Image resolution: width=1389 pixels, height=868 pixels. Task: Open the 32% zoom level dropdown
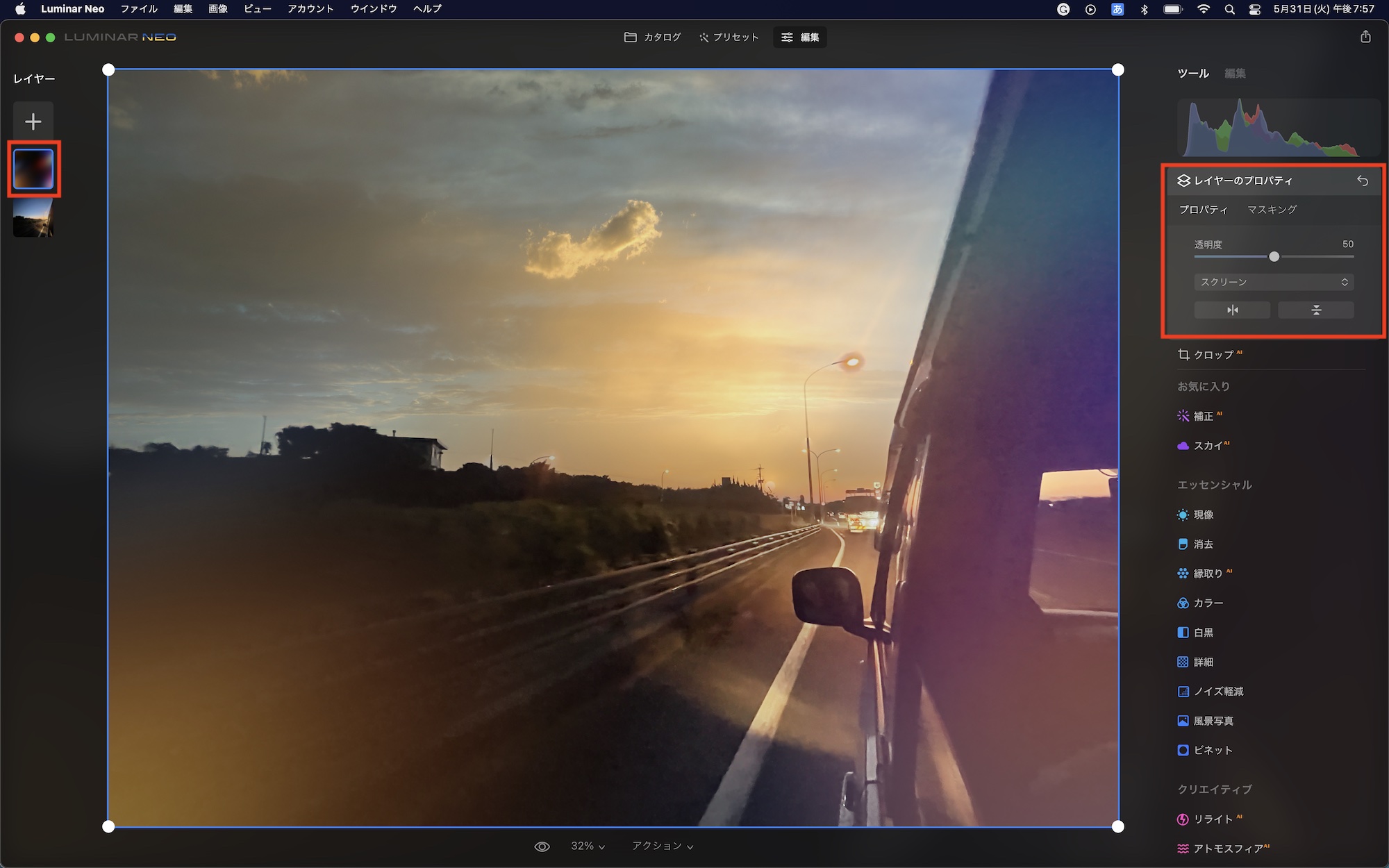(588, 846)
